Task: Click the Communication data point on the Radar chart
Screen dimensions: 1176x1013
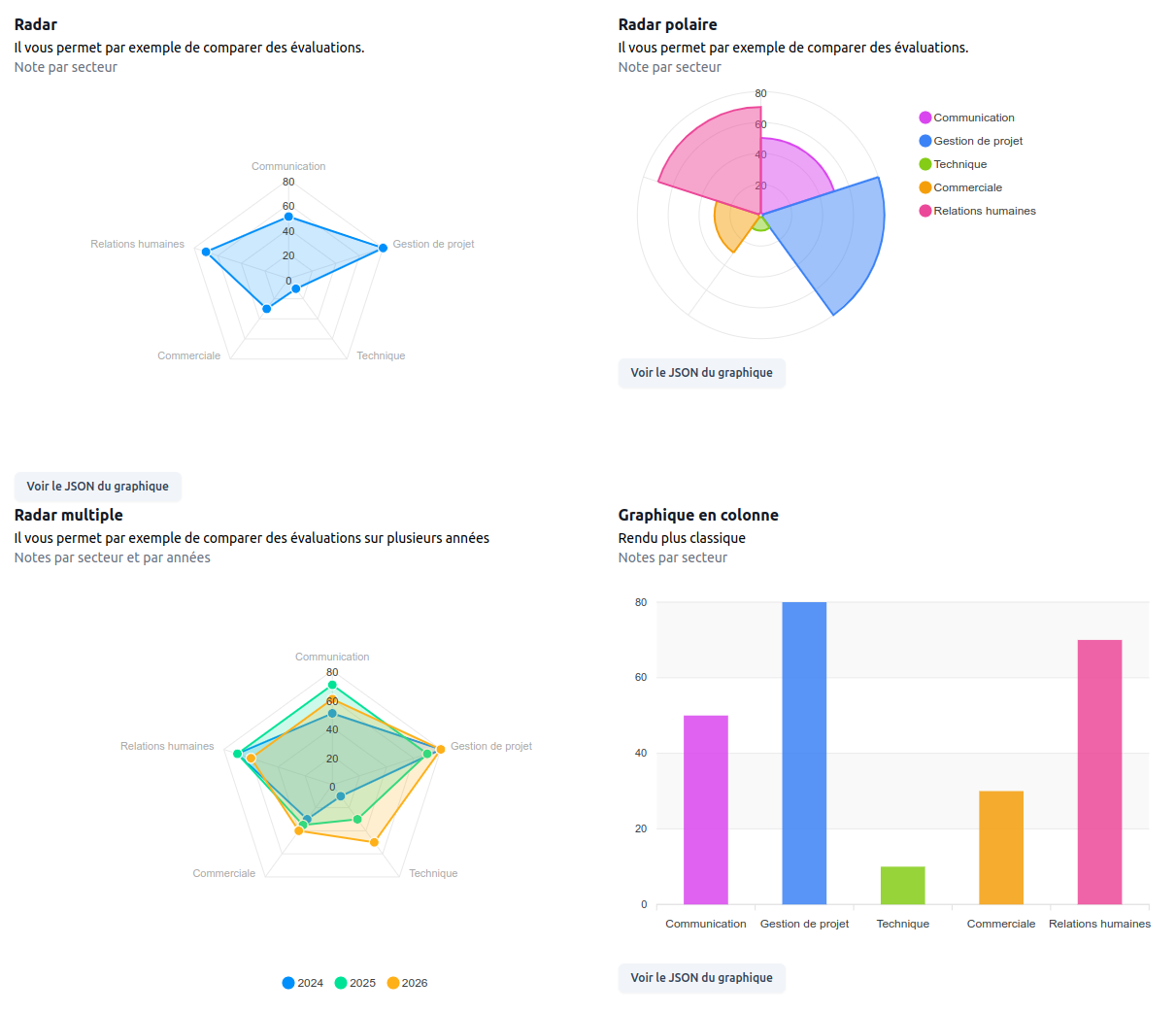Action: [287, 217]
